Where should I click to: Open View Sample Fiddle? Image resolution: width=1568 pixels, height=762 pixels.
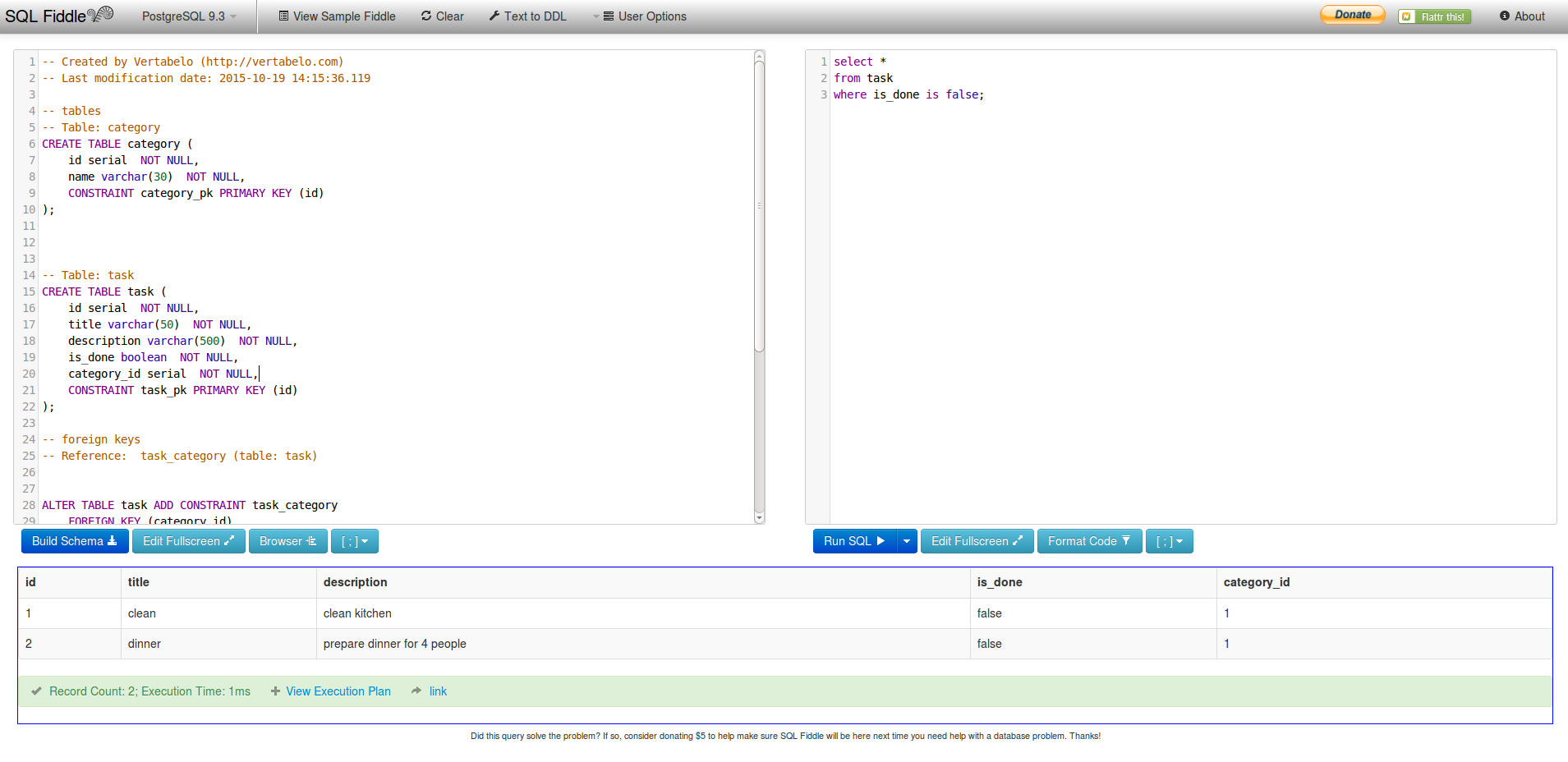[337, 16]
